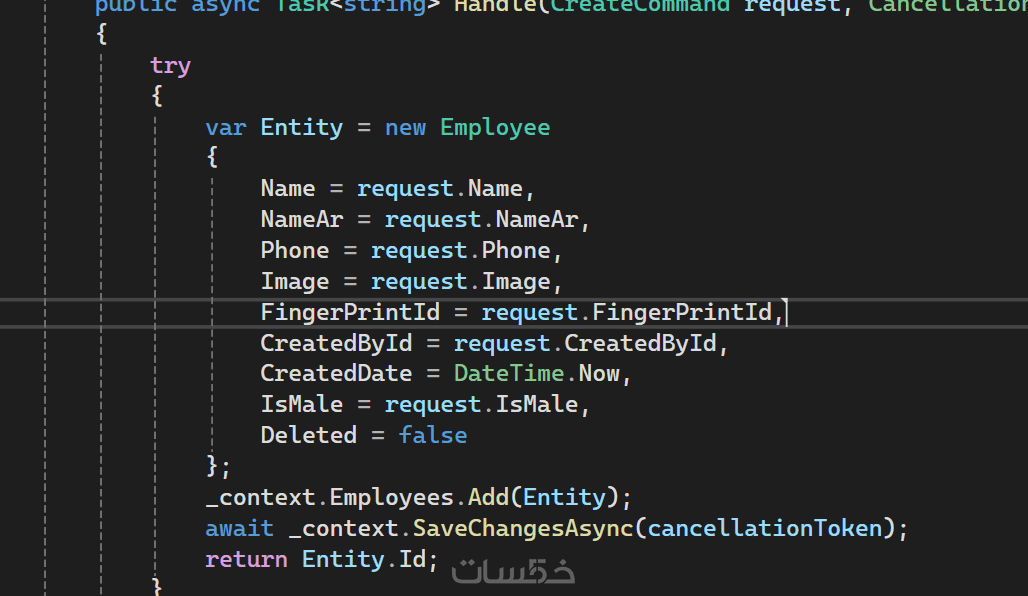Click the 'false' literal value
The height and width of the screenshot is (596, 1028).
pos(433,436)
